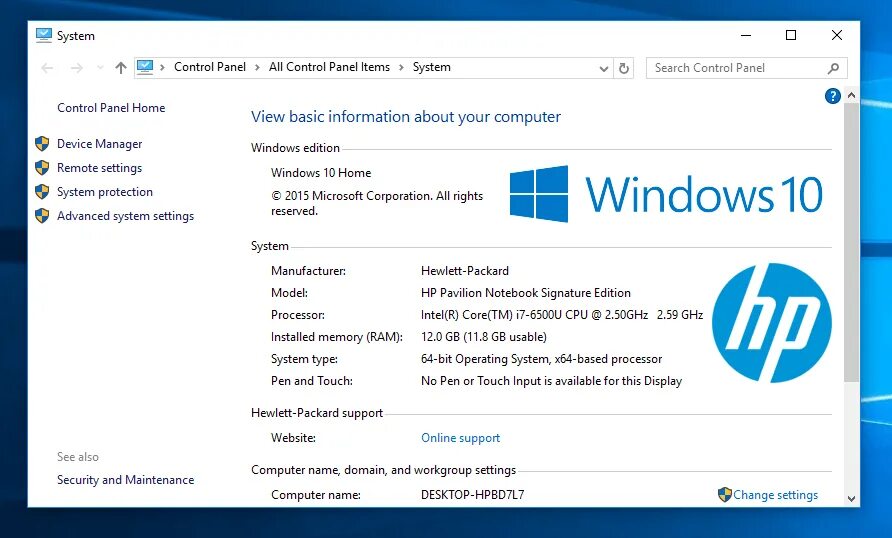Click the shield icon beside Advanced system settings
The height and width of the screenshot is (538, 892).
point(42,216)
